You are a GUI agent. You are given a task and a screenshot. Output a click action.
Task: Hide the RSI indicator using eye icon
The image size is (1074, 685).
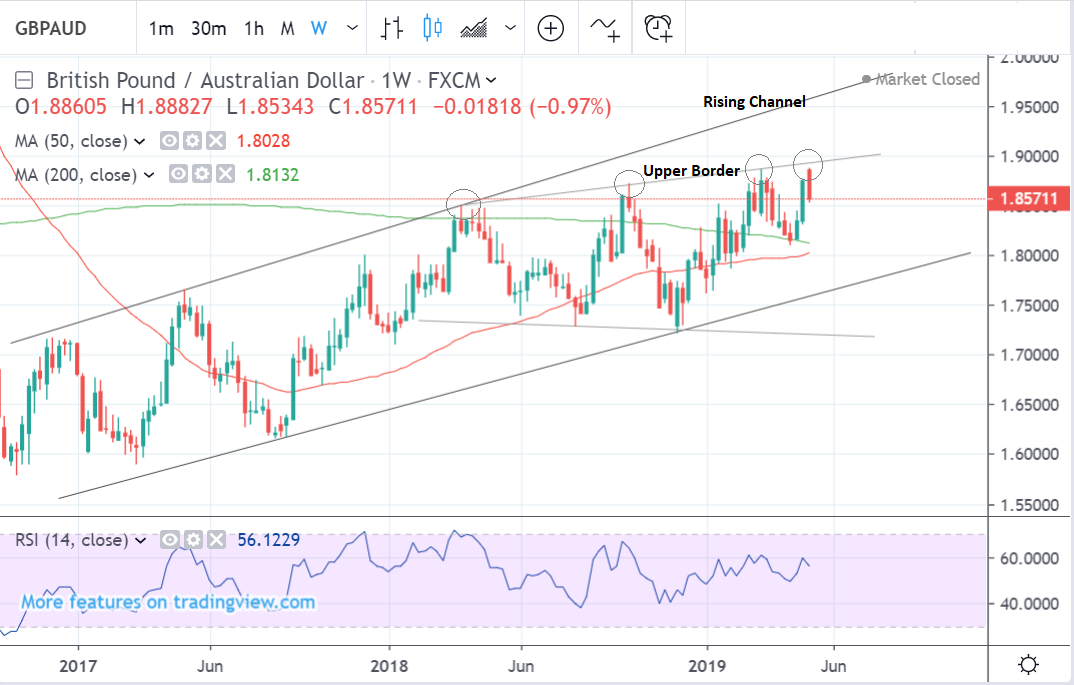pyautogui.click(x=171, y=540)
